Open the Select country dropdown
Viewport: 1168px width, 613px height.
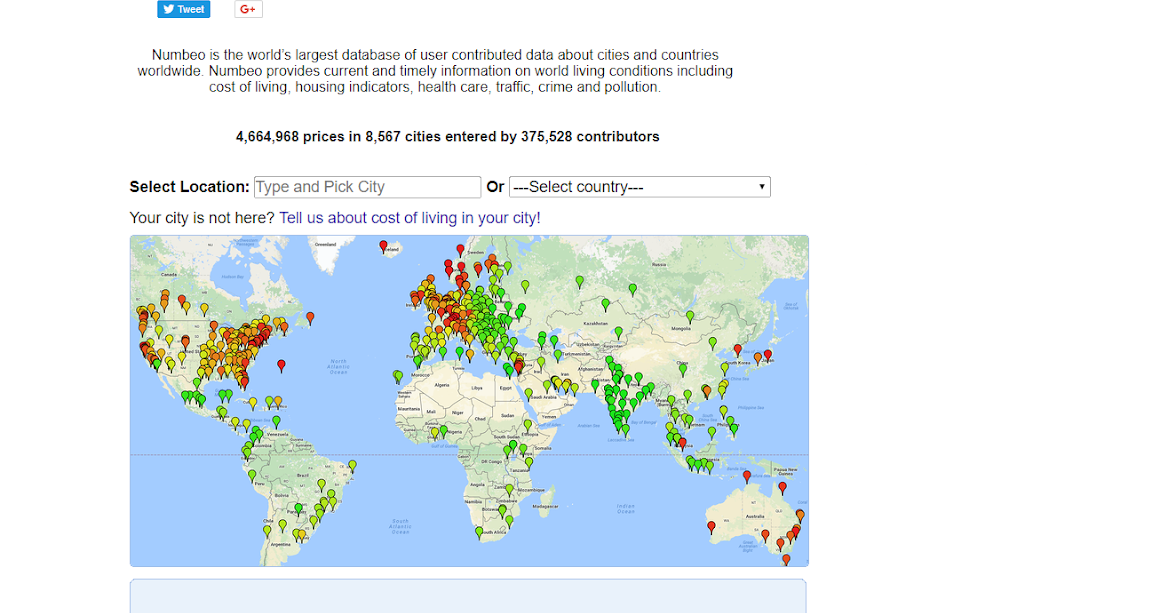(x=639, y=186)
